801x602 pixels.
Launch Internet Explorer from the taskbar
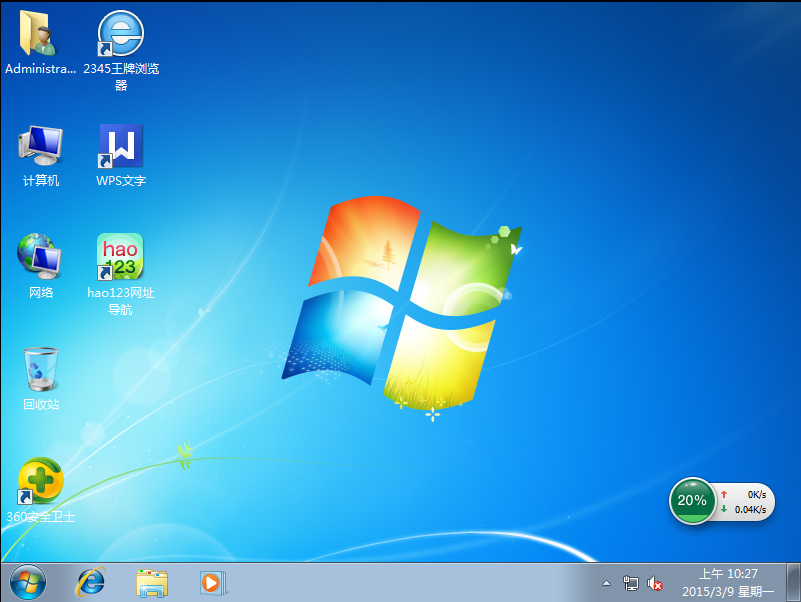tap(90, 583)
